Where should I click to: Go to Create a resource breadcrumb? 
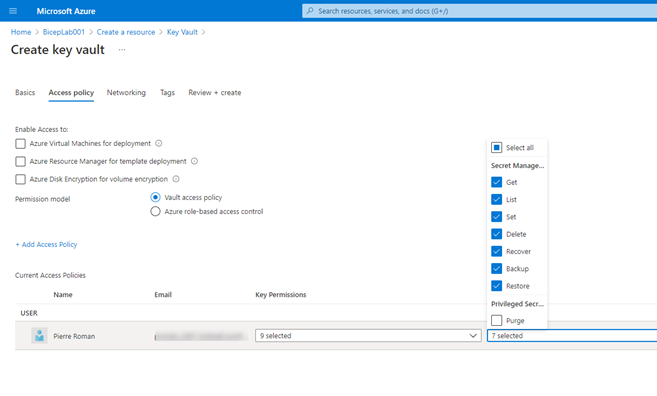pyautogui.click(x=126, y=32)
